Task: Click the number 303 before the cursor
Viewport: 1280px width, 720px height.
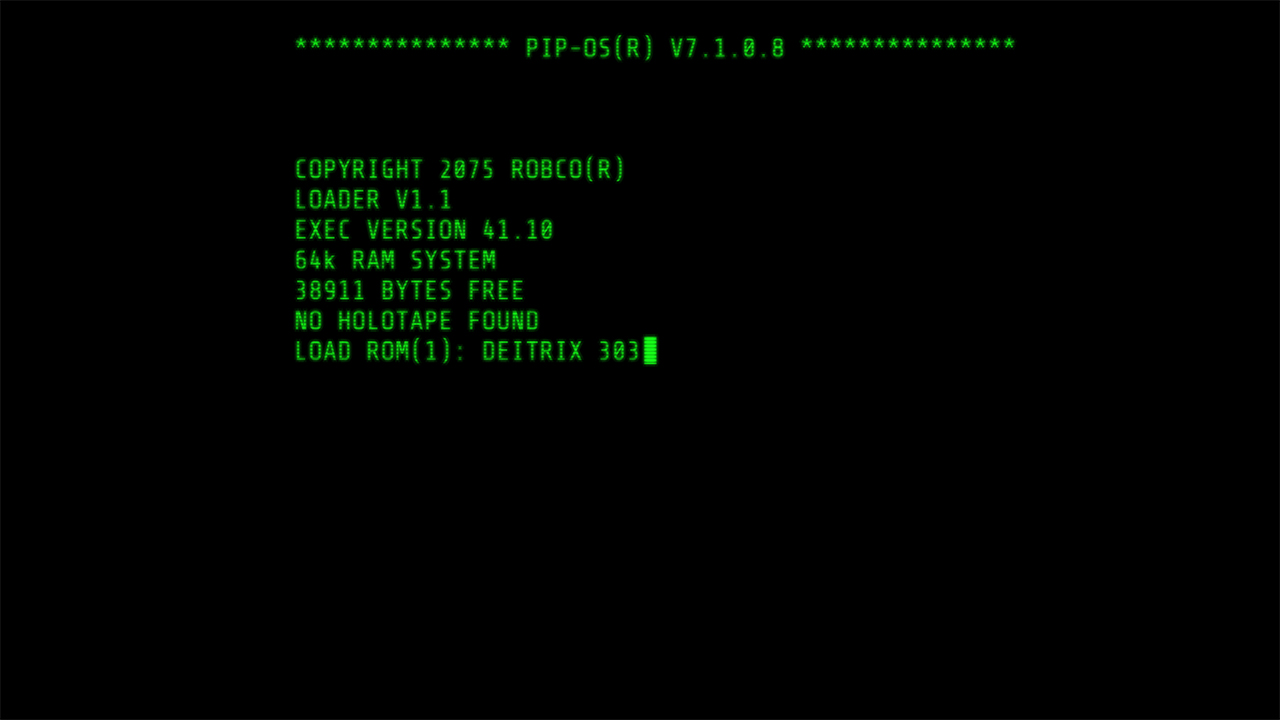Action: click(x=619, y=351)
